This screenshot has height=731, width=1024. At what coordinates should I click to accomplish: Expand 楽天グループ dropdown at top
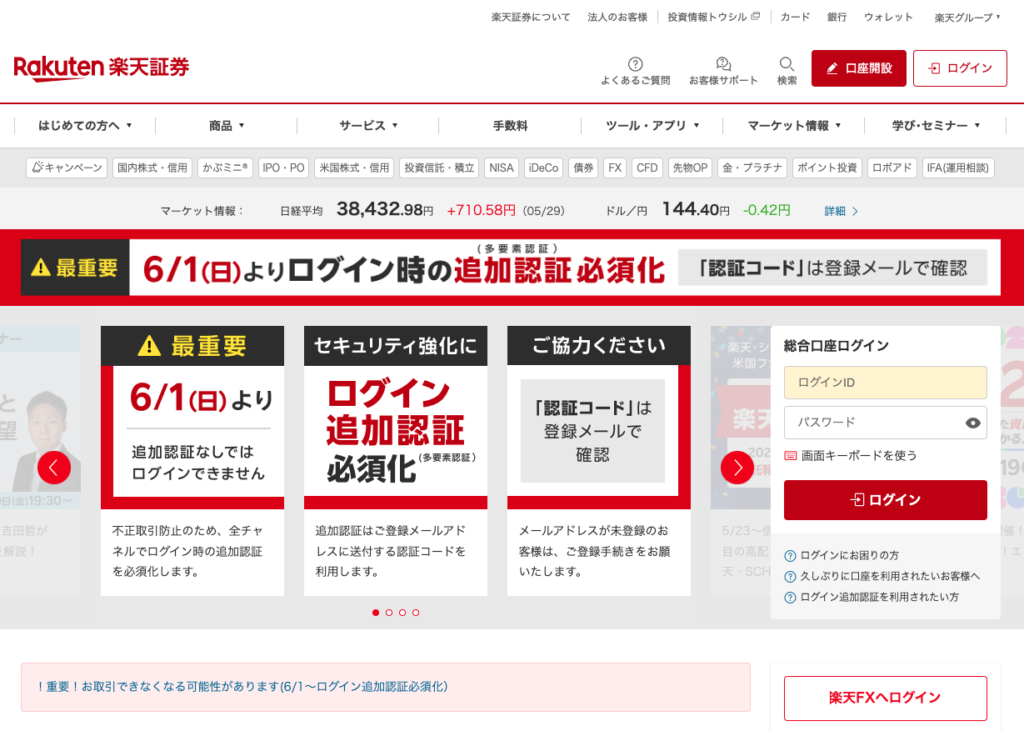(967, 18)
